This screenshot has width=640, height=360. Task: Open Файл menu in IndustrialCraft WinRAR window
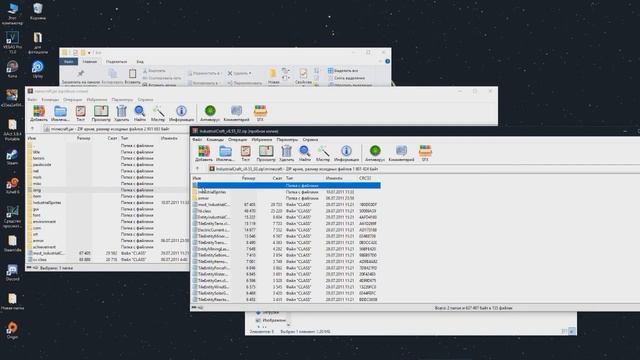[197, 140]
